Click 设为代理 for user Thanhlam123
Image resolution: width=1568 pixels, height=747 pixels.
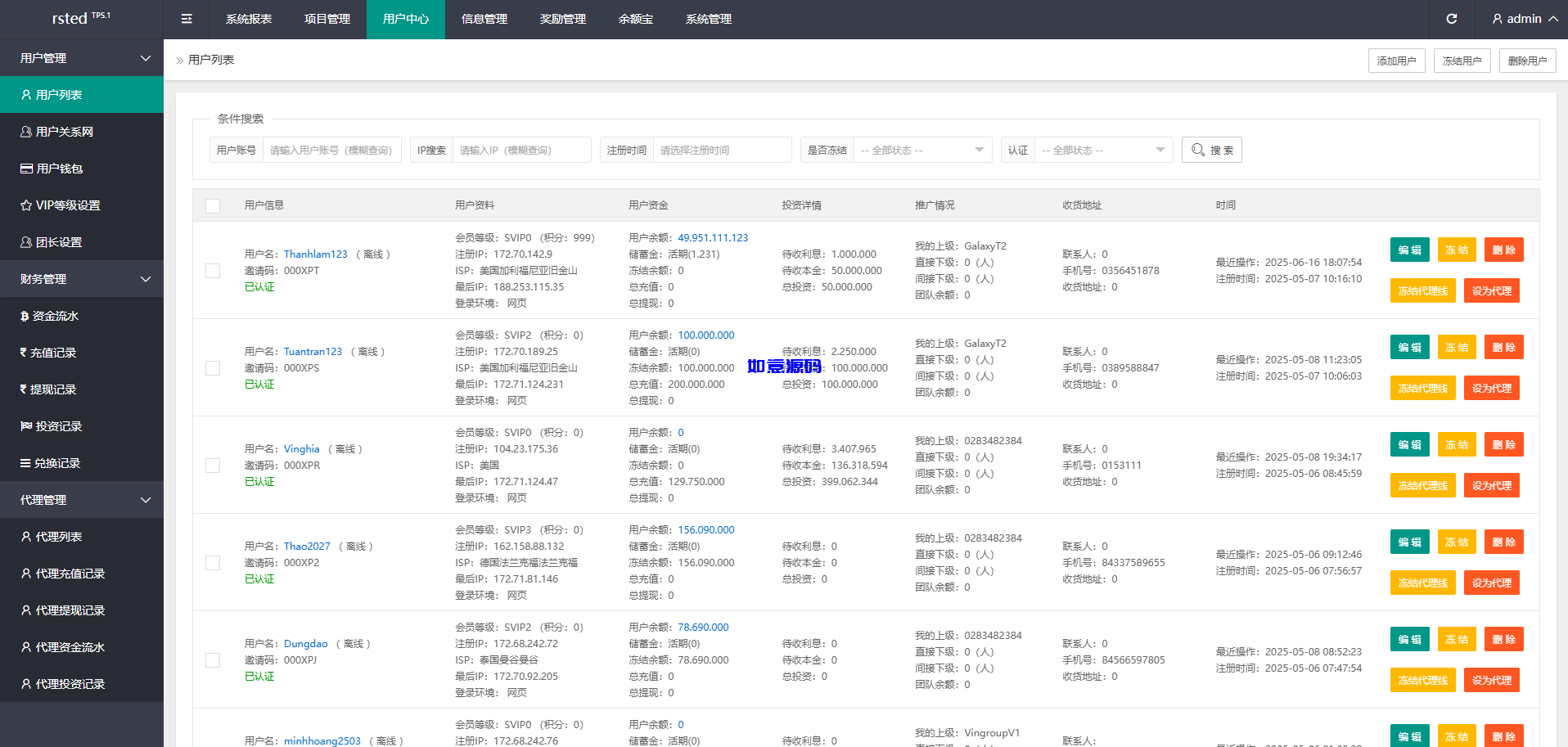(x=1492, y=290)
